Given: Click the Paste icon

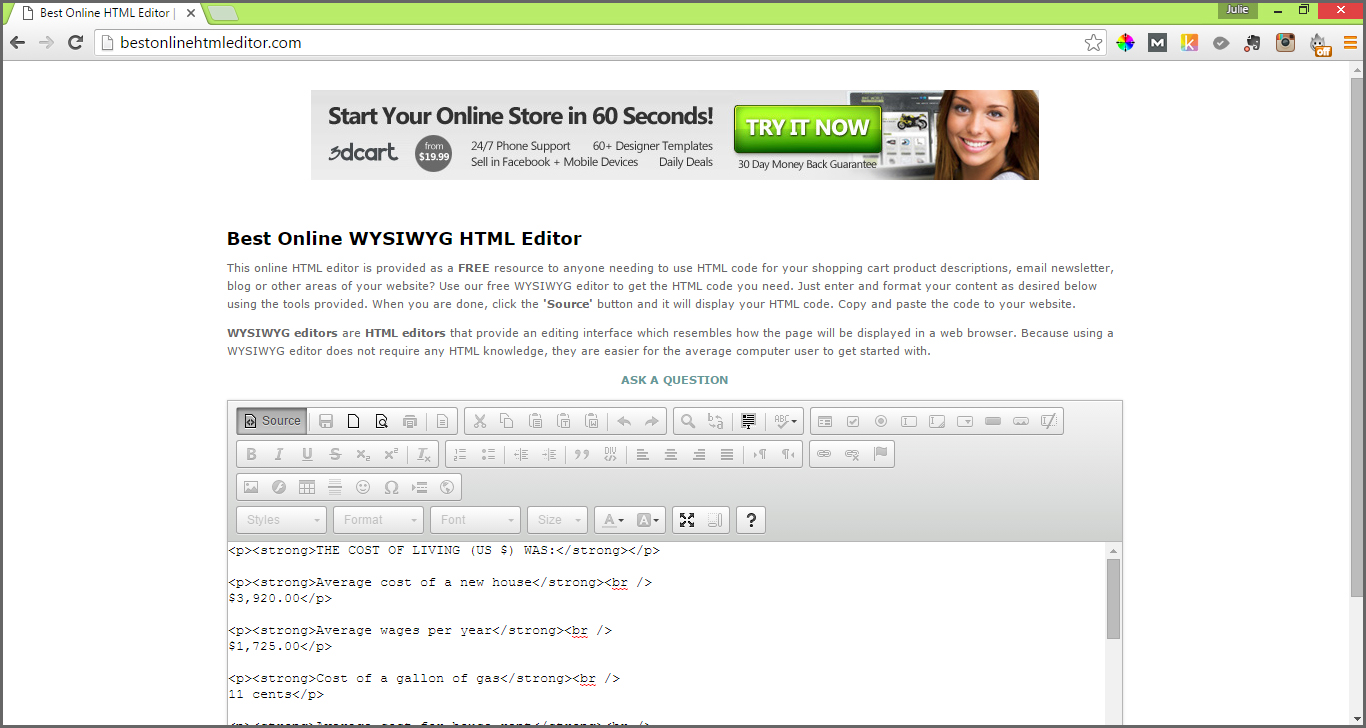Looking at the screenshot, I should pyautogui.click(x=536, y=421).
